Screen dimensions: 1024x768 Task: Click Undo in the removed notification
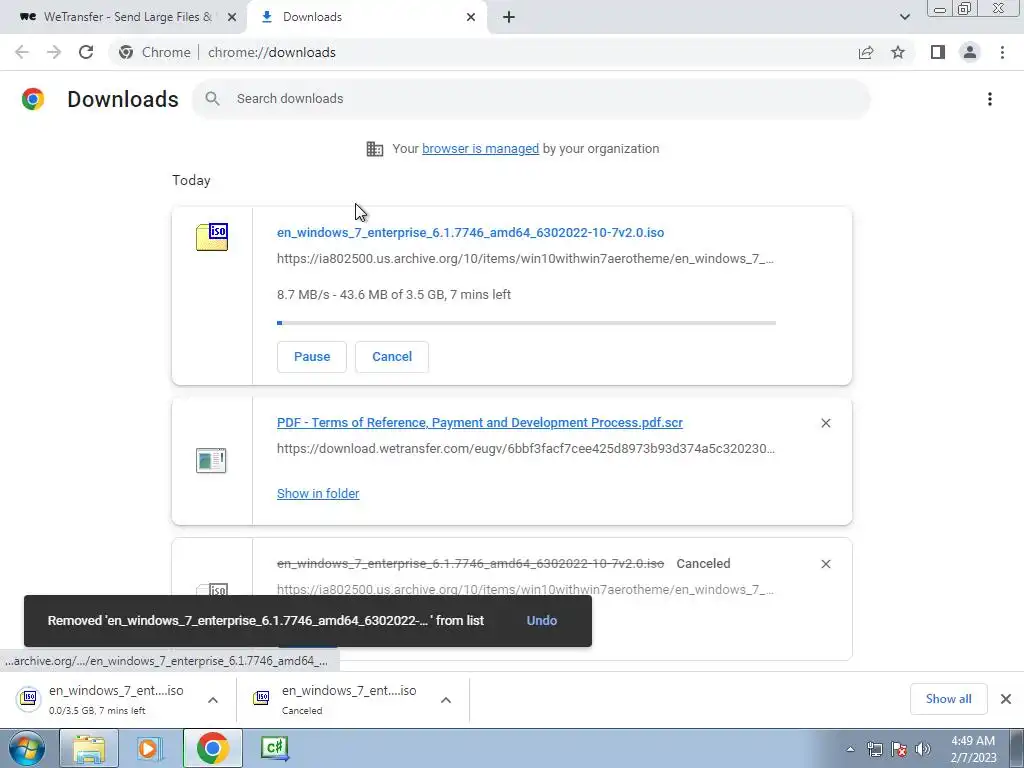pos(541,620)
